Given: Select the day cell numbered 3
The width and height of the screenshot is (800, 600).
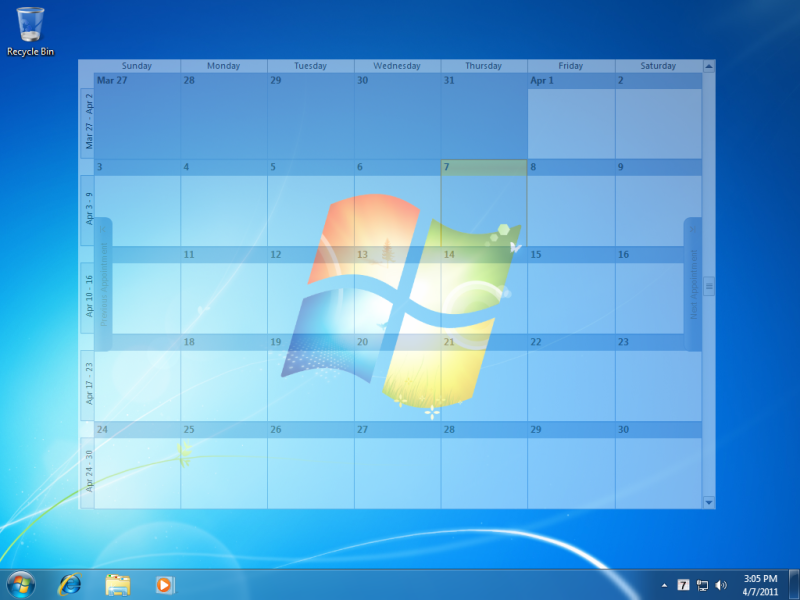Looking at the screenshot, I should (x=137, y=203).
